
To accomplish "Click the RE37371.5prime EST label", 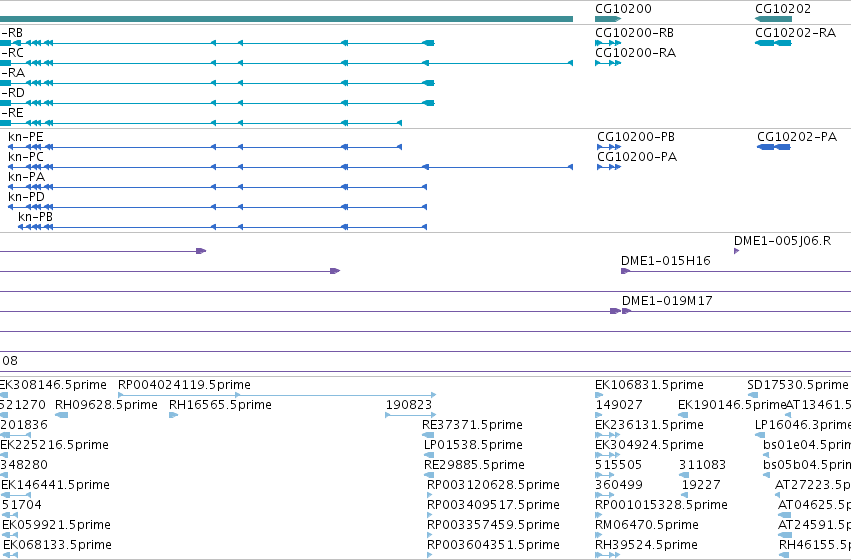I will pos(472,424).
